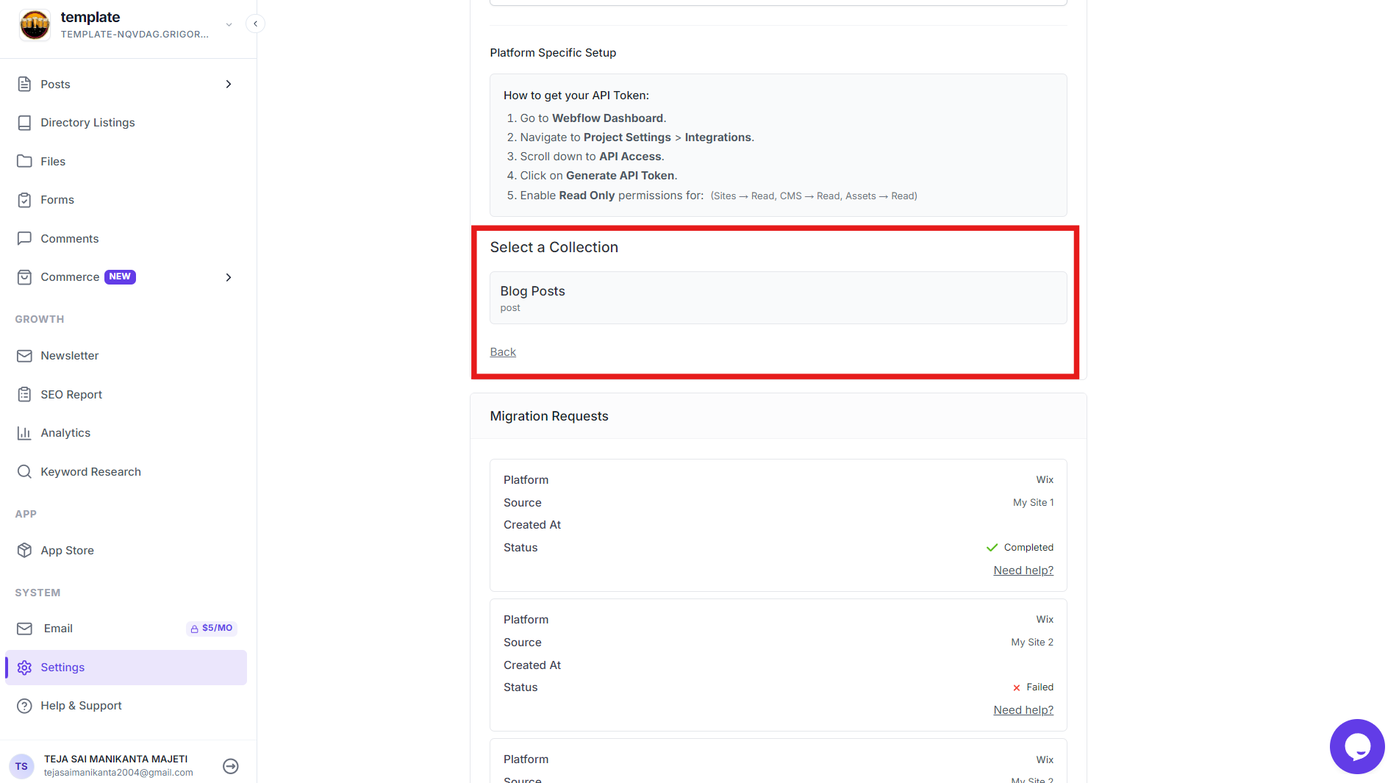Expand the Posts submenu chevron

tap(229, 84)
